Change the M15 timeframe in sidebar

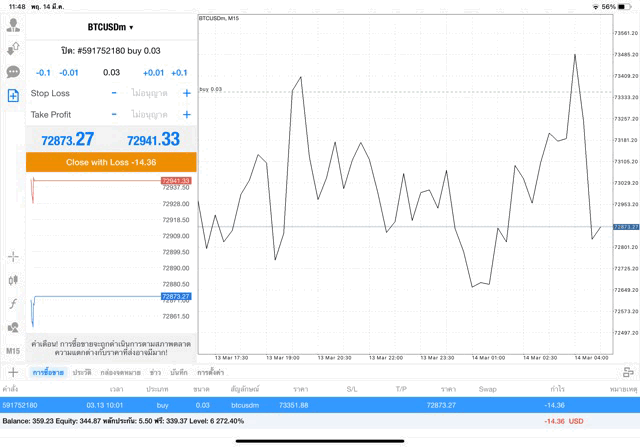pos(13,351)
